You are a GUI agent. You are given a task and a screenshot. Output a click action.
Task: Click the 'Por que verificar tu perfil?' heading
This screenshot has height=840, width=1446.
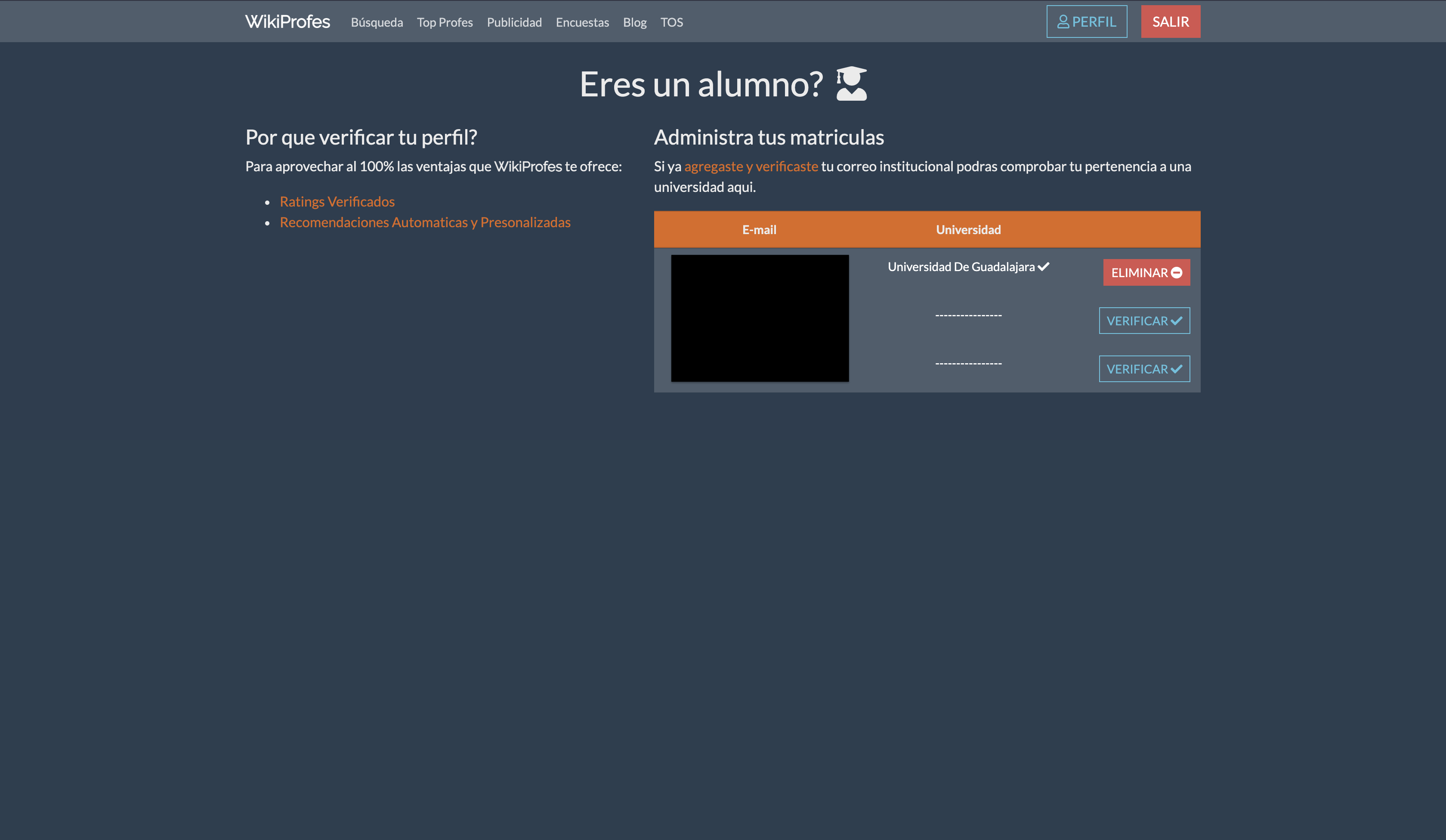point(361,137)
